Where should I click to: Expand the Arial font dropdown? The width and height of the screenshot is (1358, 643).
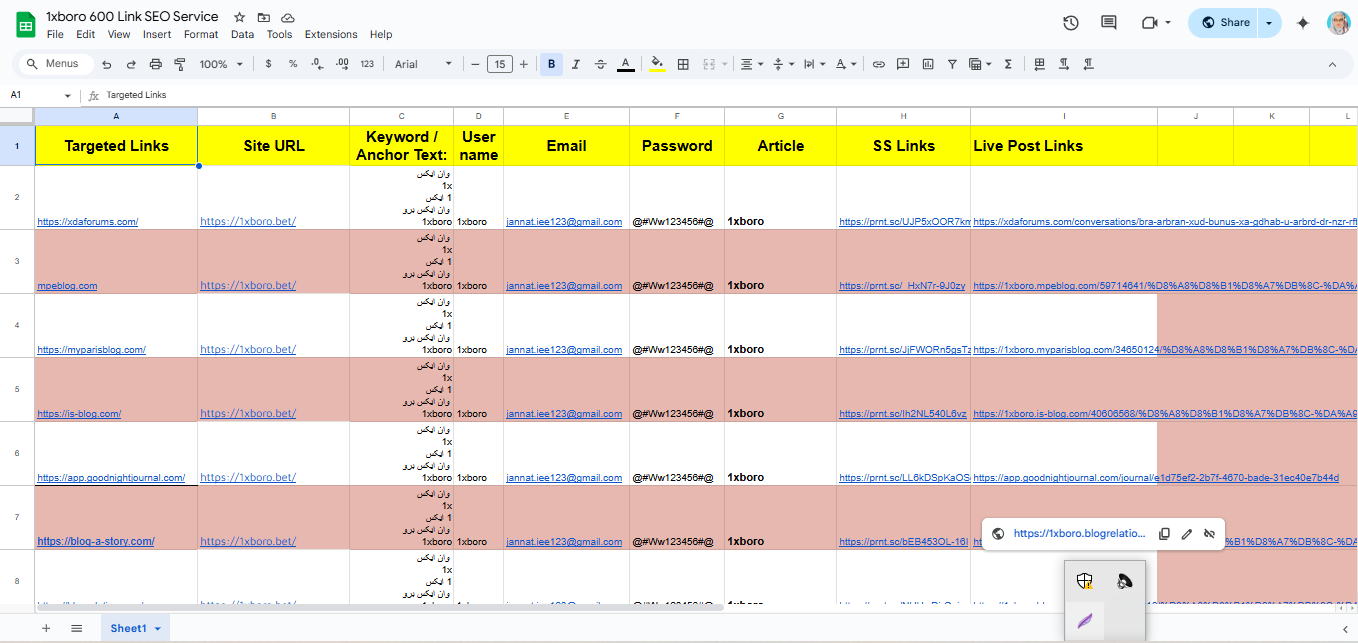click(x=422, y=64)
